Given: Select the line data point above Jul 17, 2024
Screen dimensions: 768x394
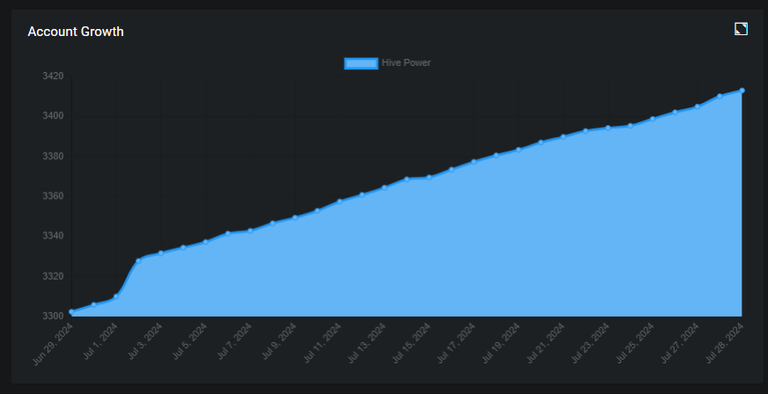Looking at the screenshot, I should (474, 161).
